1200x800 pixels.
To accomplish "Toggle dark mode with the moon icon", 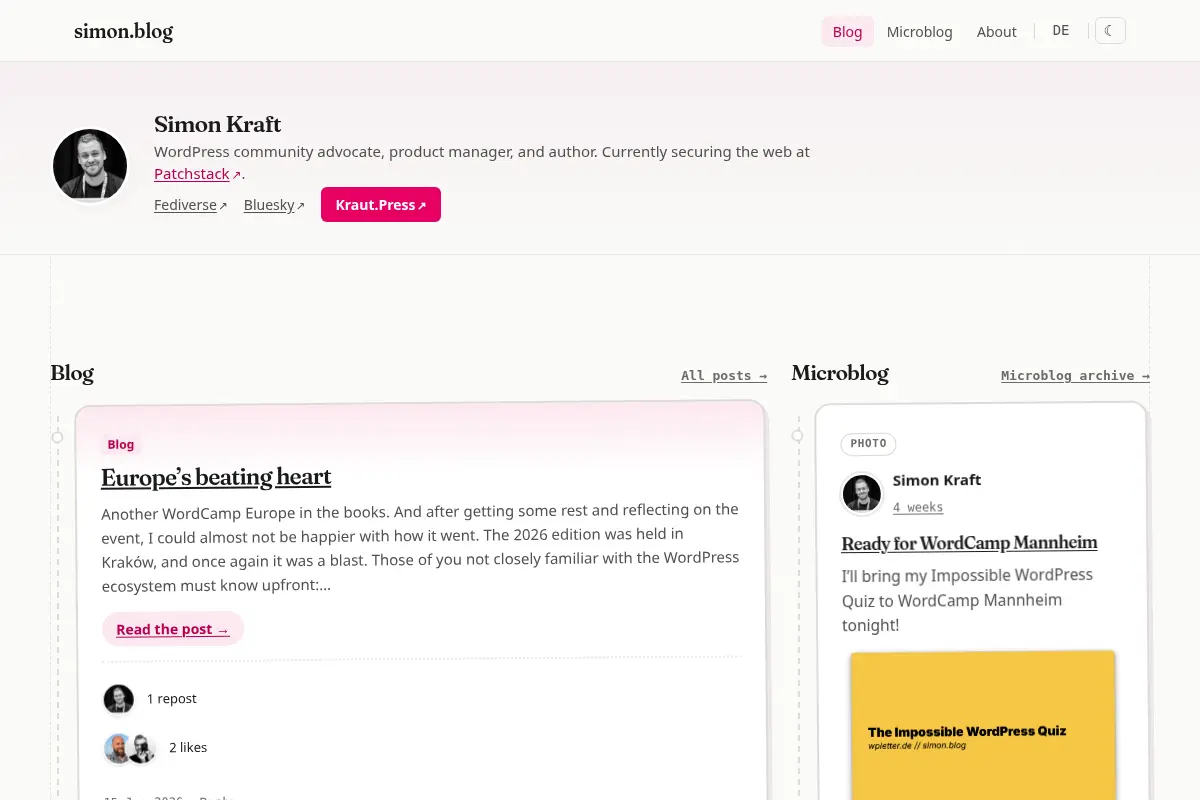I will pos(1110,31).
